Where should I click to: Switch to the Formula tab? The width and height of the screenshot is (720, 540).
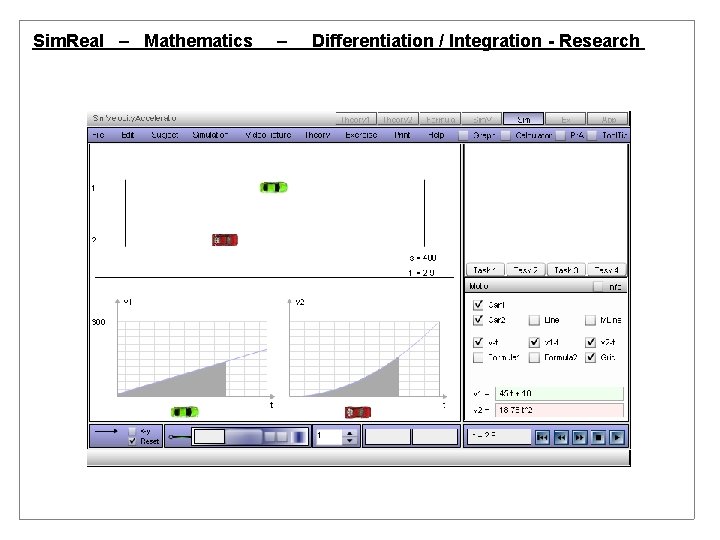tap(440, 119)
